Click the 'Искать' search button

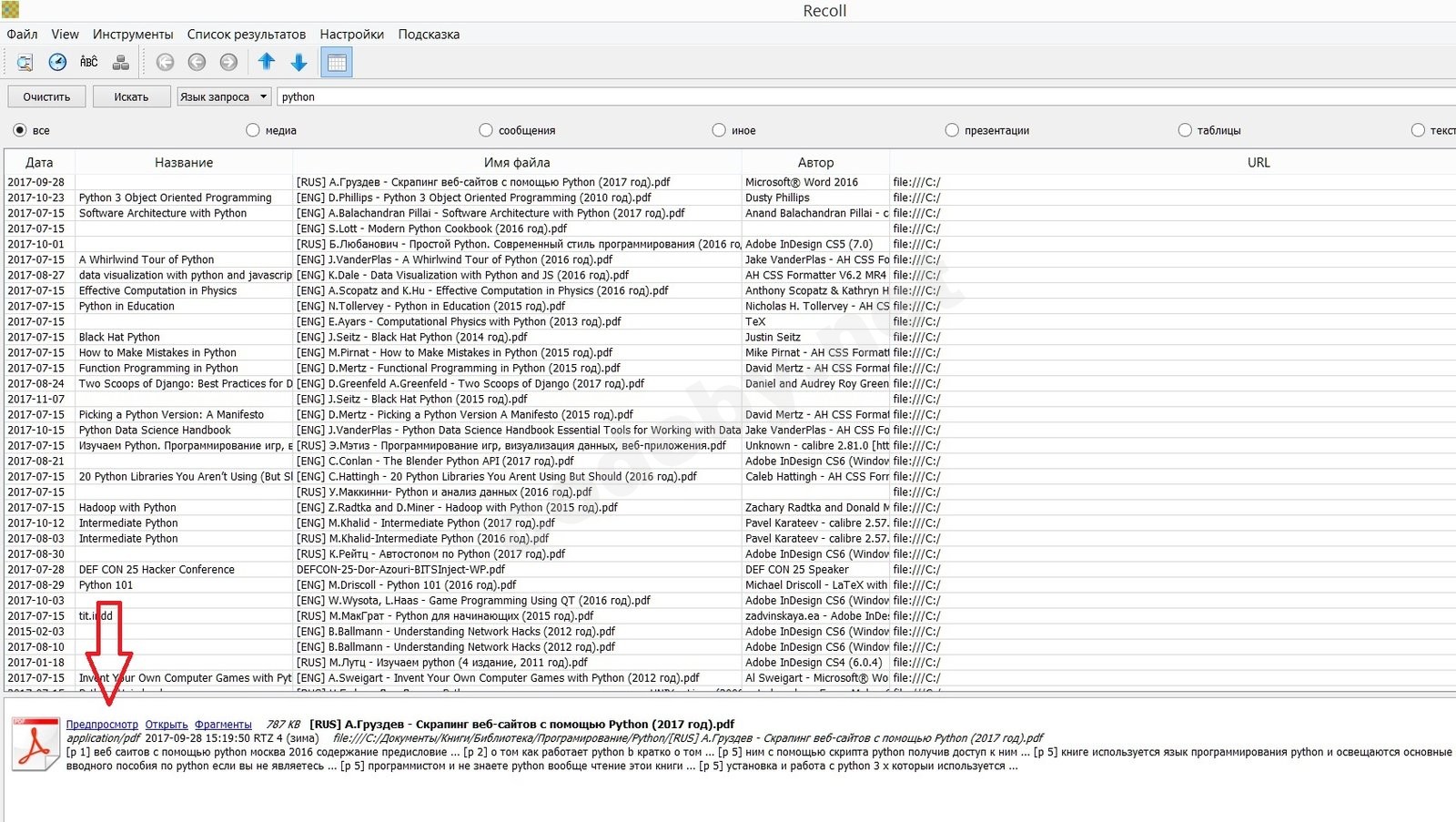pyautogui.click(x=131, y=96)
